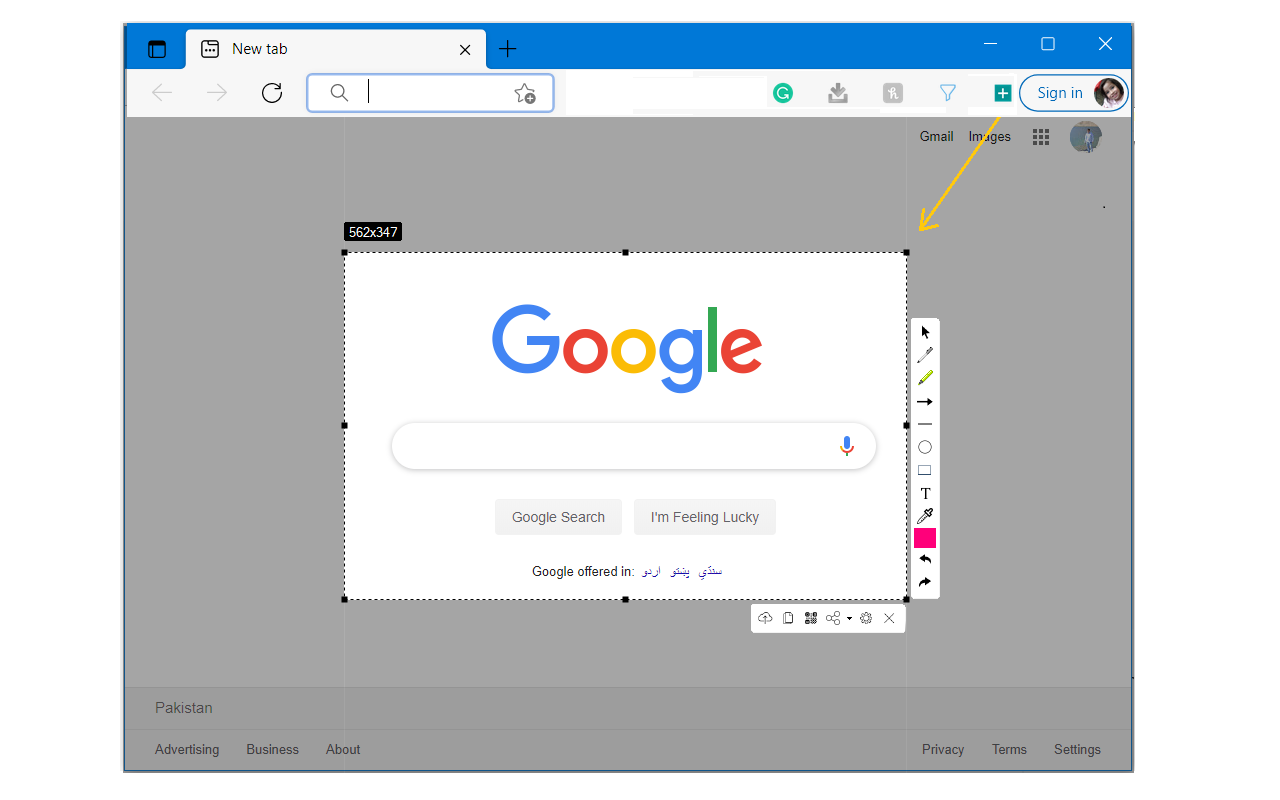The image size is (1280, 800).
Task: Click inside the address bar
Action: (430, 93)
